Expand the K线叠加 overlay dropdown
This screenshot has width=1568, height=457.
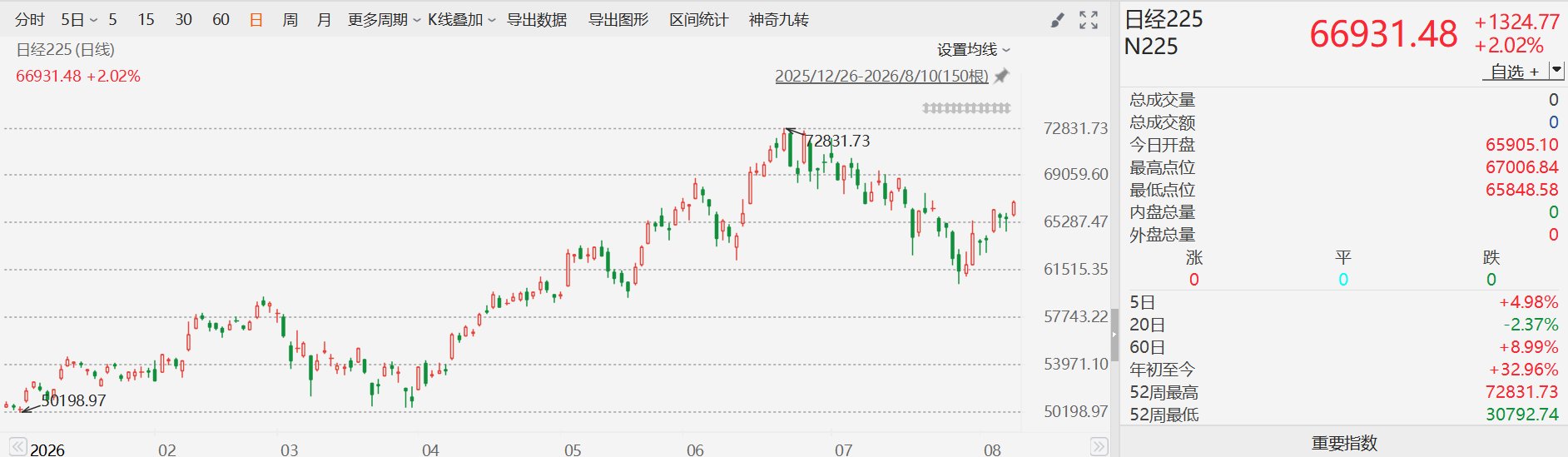tap(462, 19)
